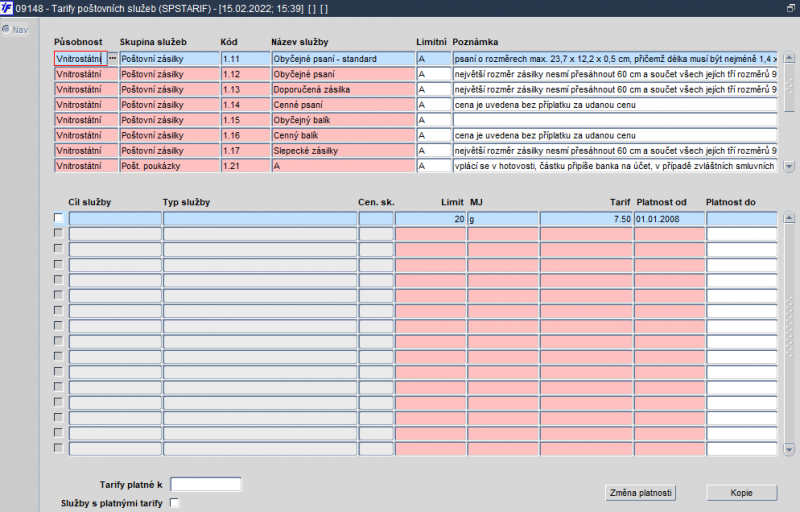Enable Služby s platnými tarify checkbox
The image size is (800, 512).
point(174,503)
